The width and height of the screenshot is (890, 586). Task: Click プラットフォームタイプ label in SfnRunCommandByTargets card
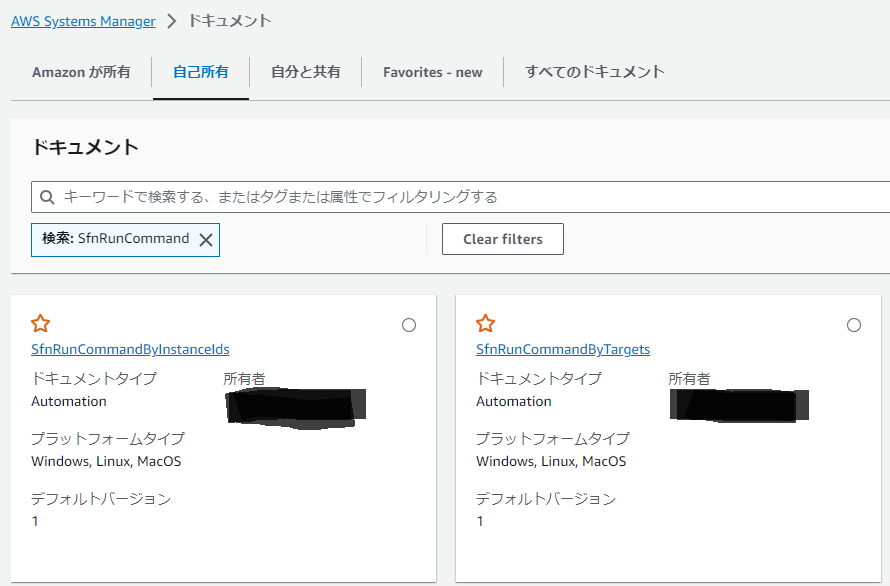[553, 438]
